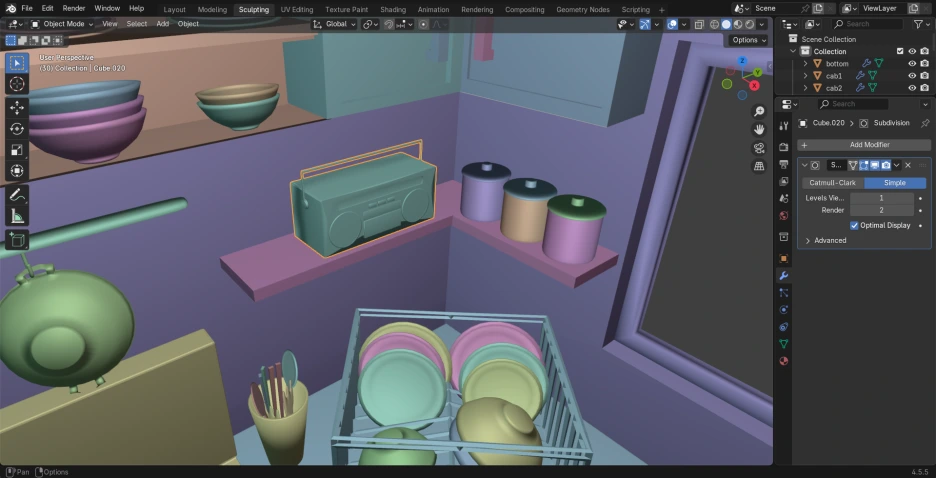Hide the cab1 object in viewport
The image size is (936, 478).
point(912,76)
